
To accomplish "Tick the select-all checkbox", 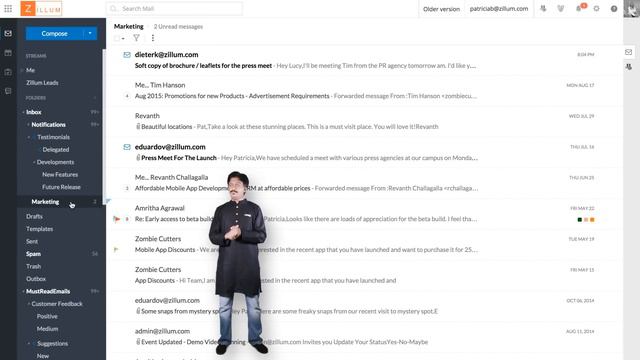I will [117, 38].
